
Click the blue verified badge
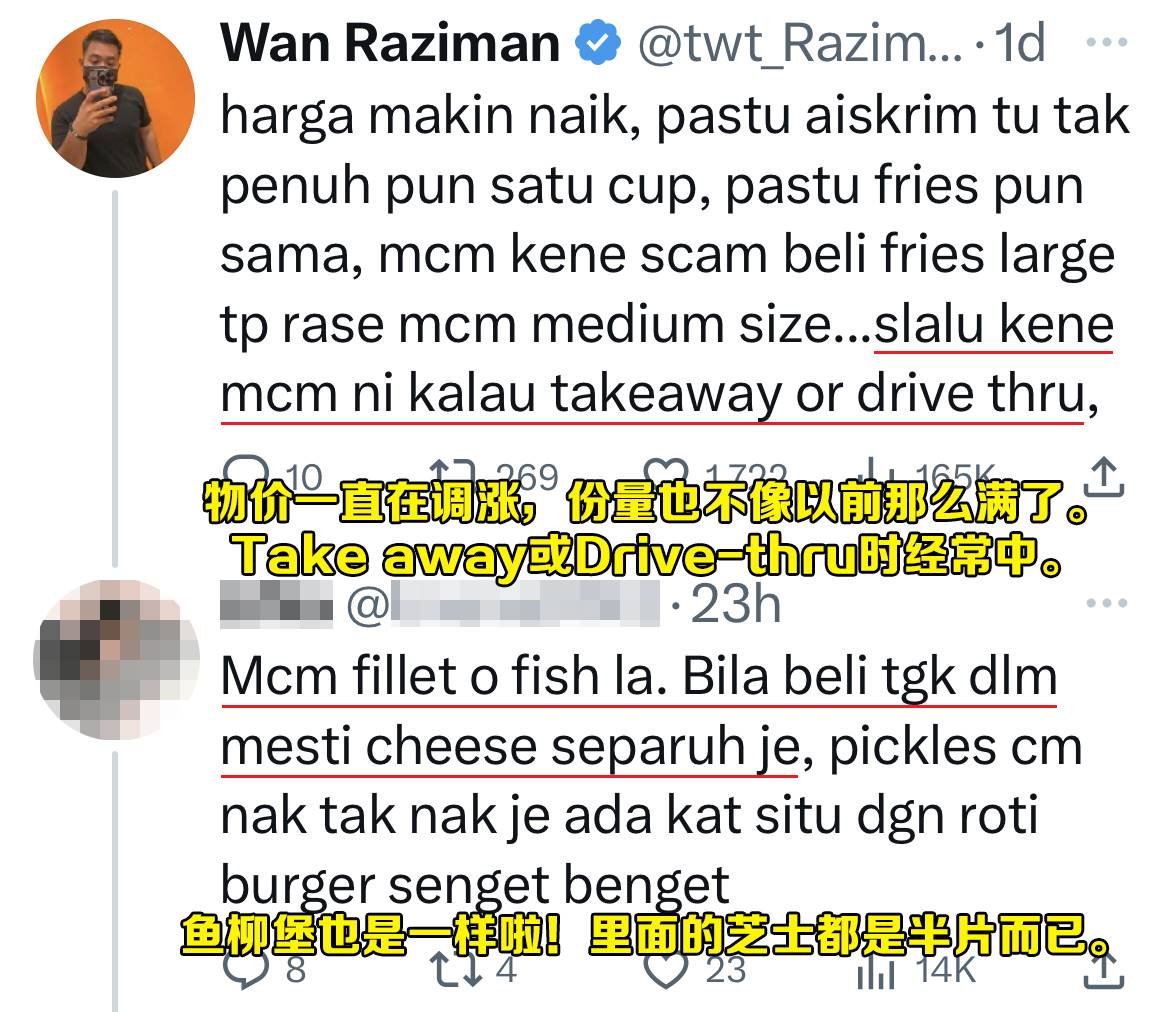click(598, 43)
